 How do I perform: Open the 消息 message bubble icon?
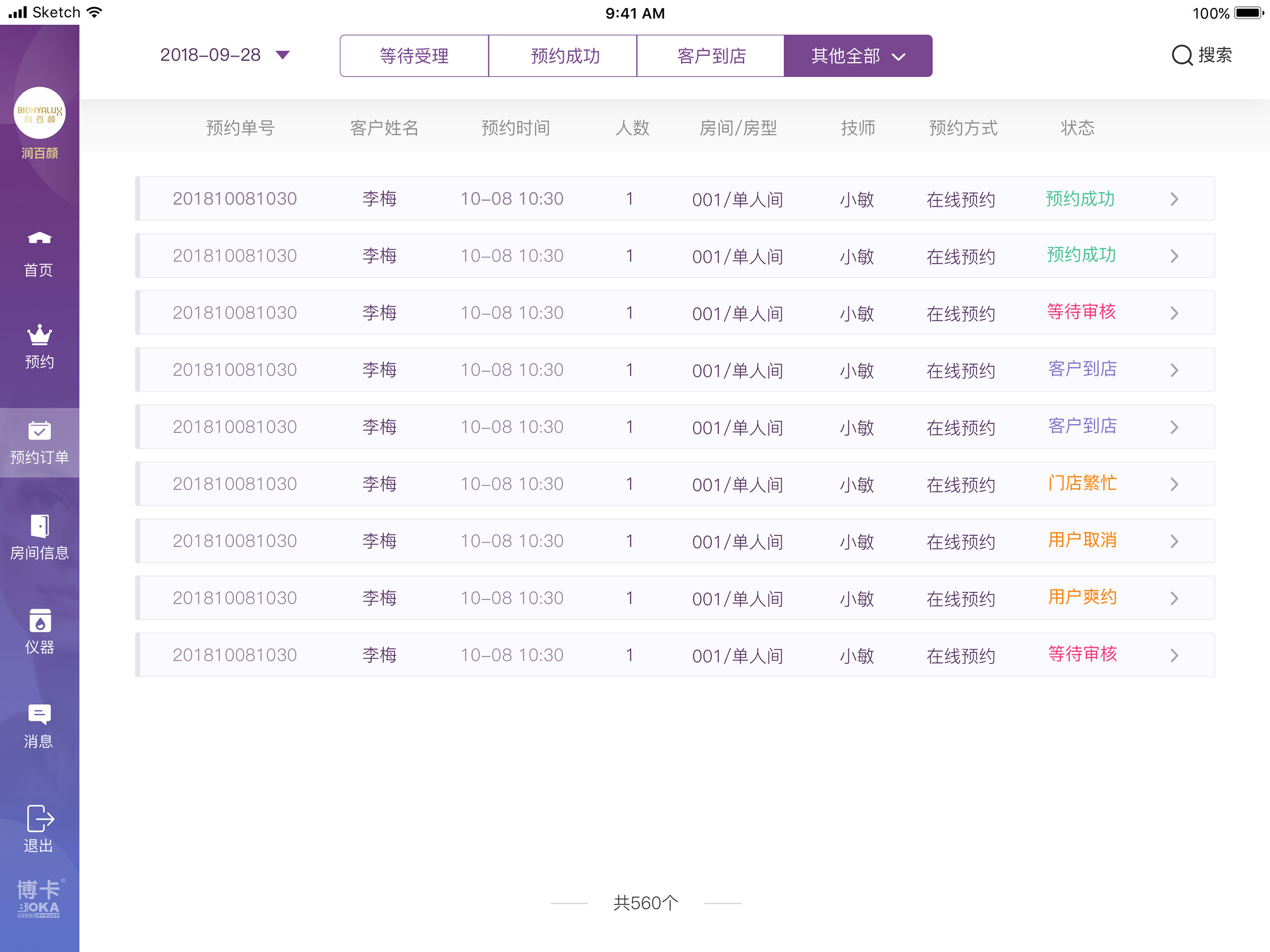[x=39, y=715]
